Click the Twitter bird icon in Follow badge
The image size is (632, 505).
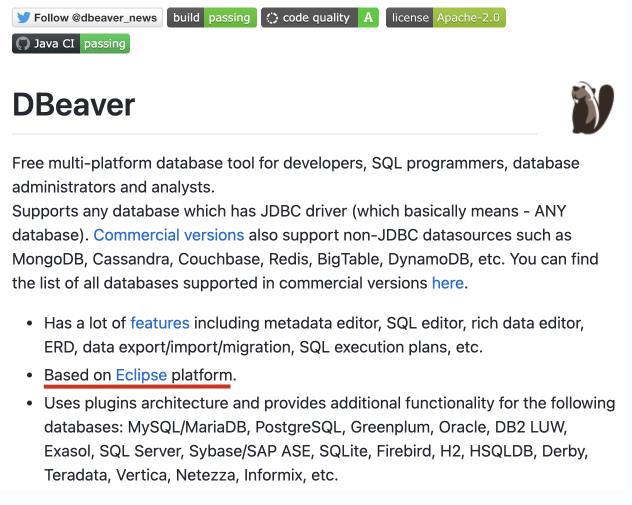[23, 18]
